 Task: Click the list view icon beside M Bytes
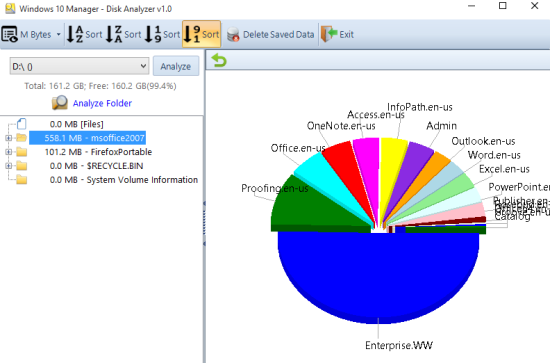tap(9, 34)
